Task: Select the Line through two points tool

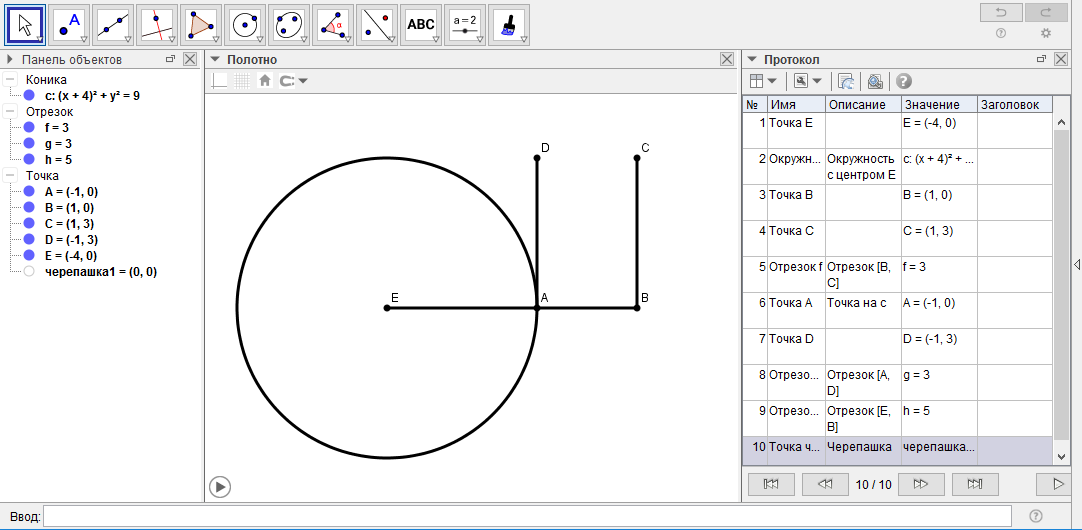Action: (x=113, y=24)
